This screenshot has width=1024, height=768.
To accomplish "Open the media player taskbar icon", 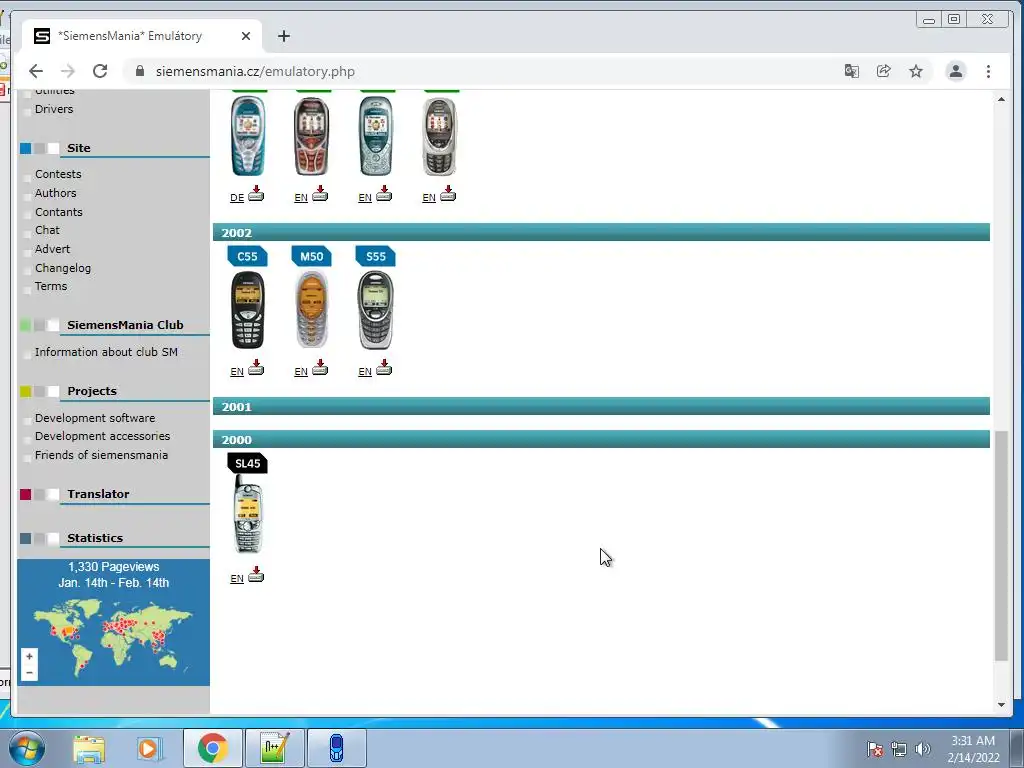I will point(149,748).
